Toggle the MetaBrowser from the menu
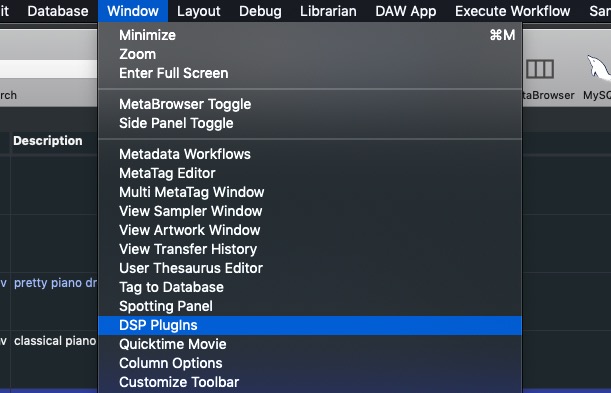Screen dimensions: 611x393 [310, 104]
